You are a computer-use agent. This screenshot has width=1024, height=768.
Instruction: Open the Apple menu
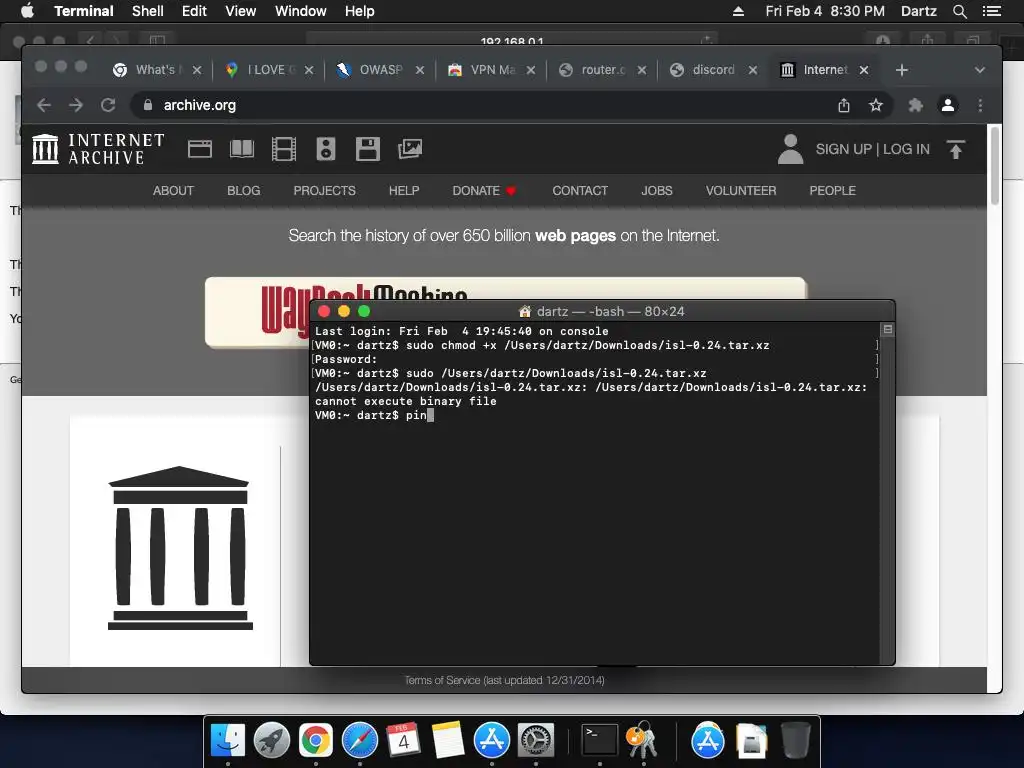point(27,10)
